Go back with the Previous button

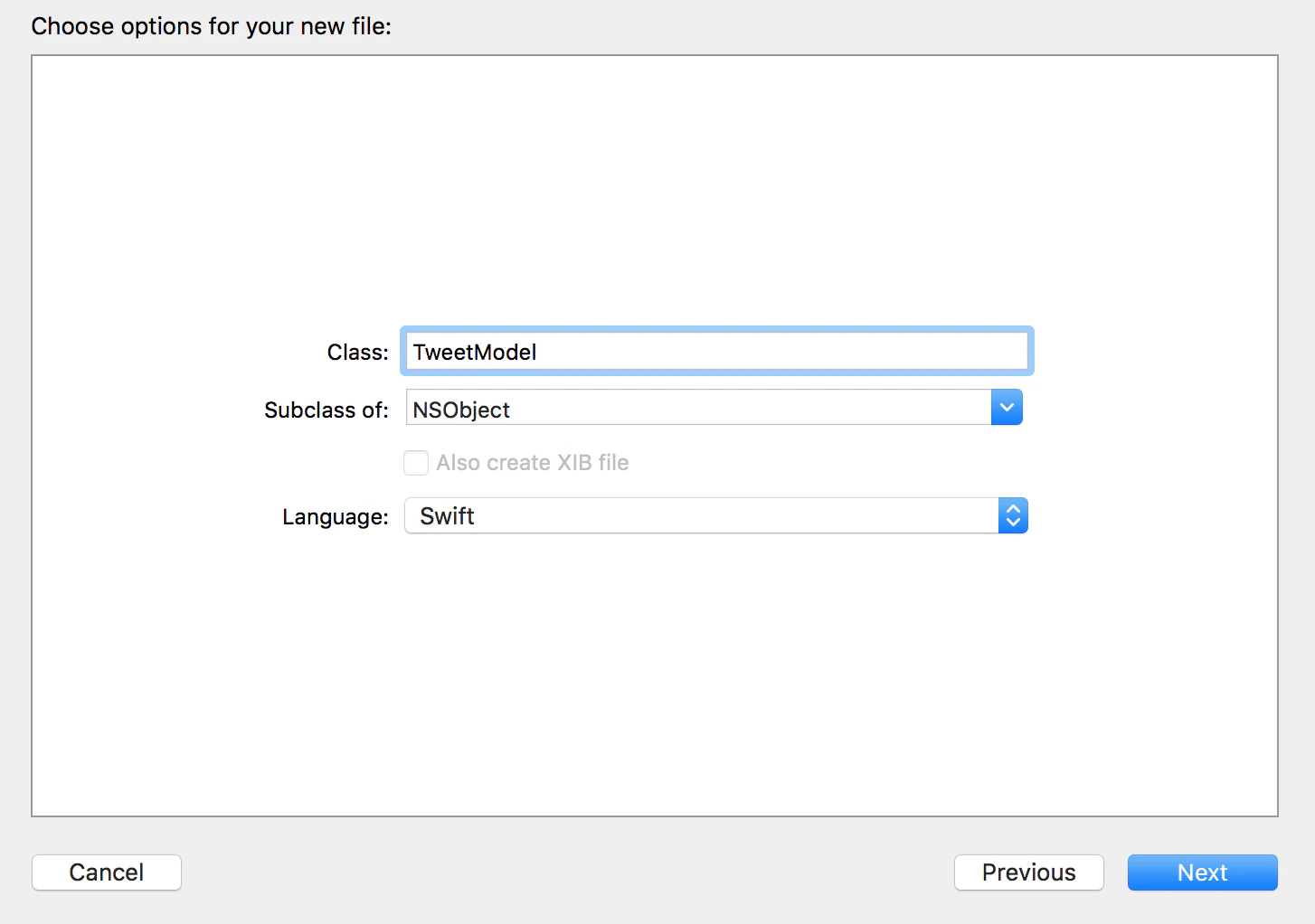click(1028, 872)
